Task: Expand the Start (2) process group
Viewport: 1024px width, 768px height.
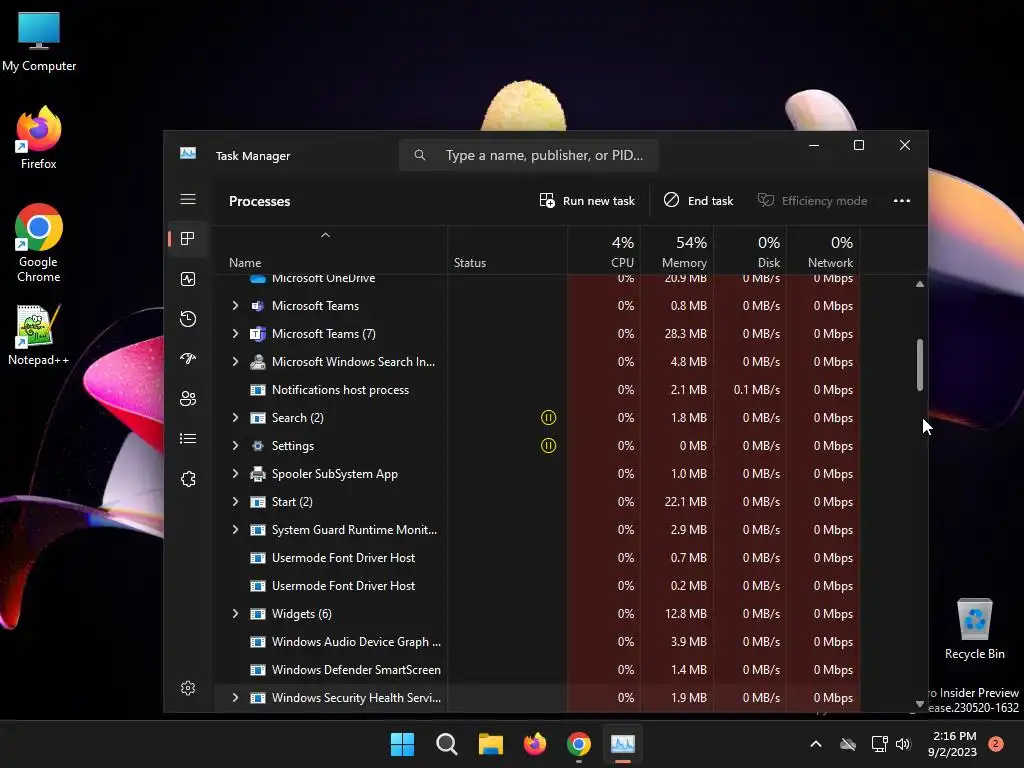Action: tap(235, 502)
